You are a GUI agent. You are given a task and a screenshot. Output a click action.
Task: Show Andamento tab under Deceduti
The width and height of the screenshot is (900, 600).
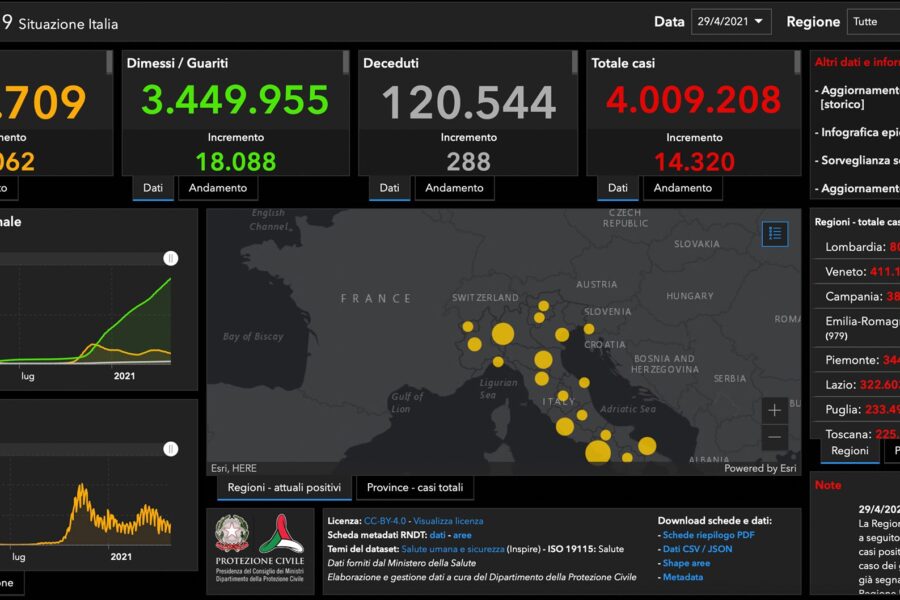[454, 187]
